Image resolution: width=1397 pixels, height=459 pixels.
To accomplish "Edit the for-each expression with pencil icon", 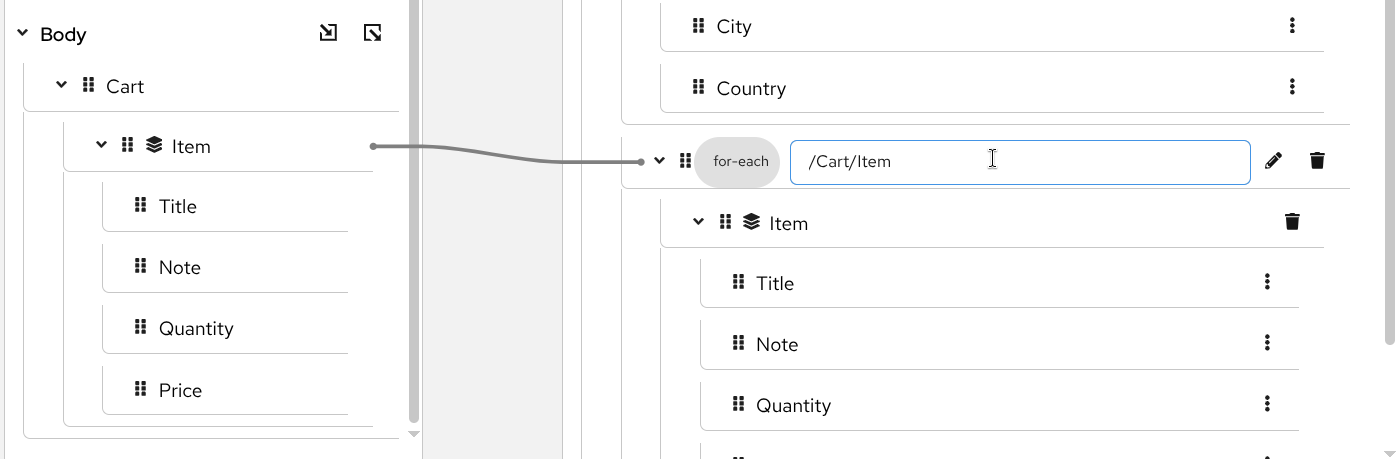I will pos(1273,161).
